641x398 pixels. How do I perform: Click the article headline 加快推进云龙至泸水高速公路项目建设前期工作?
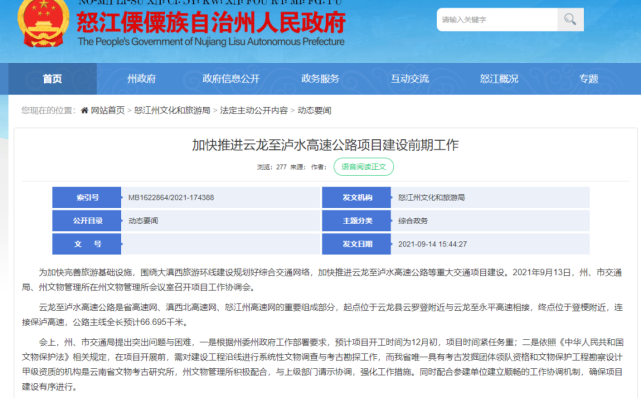tap(325, 145)
